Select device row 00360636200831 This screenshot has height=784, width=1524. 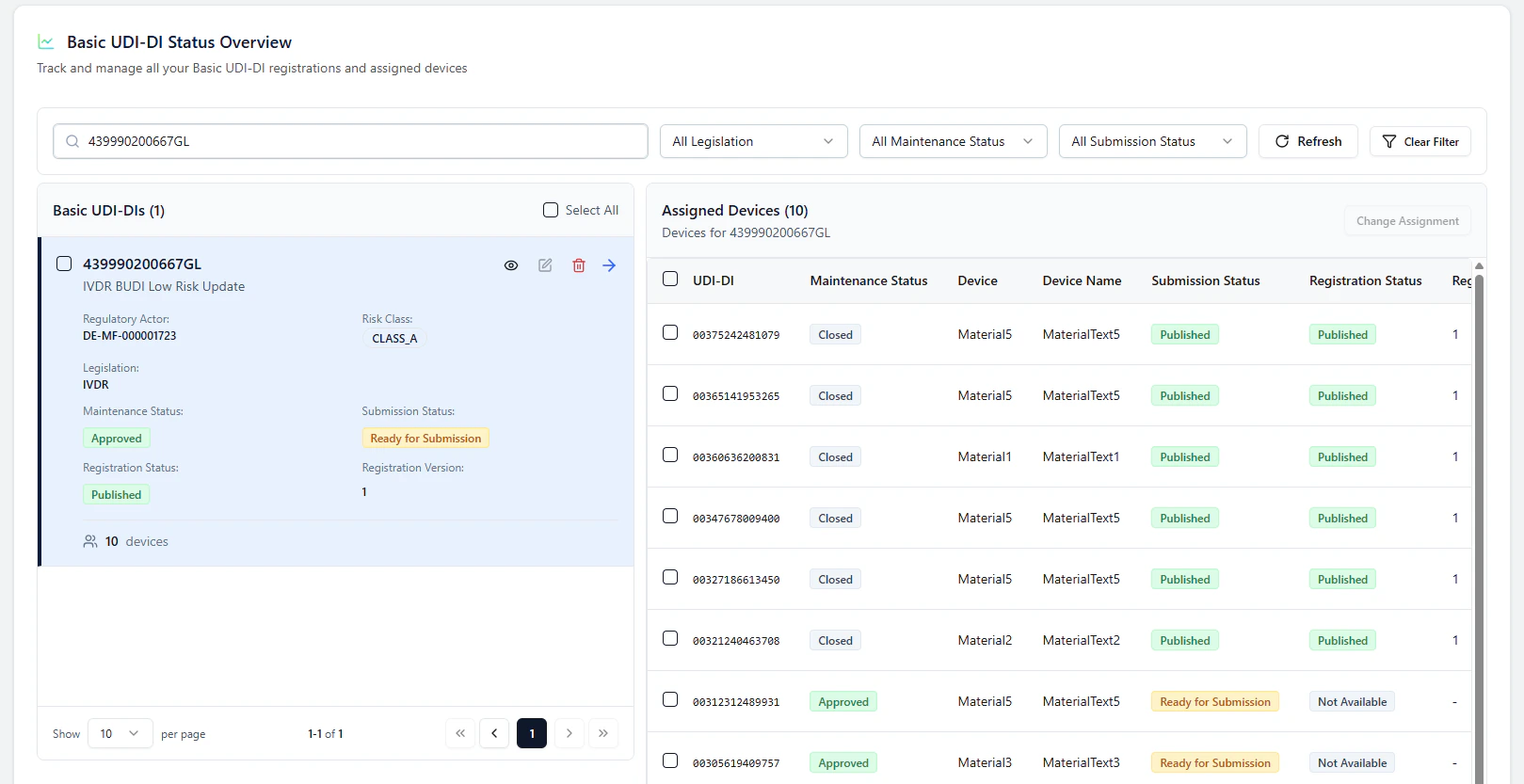coord(670,455)
